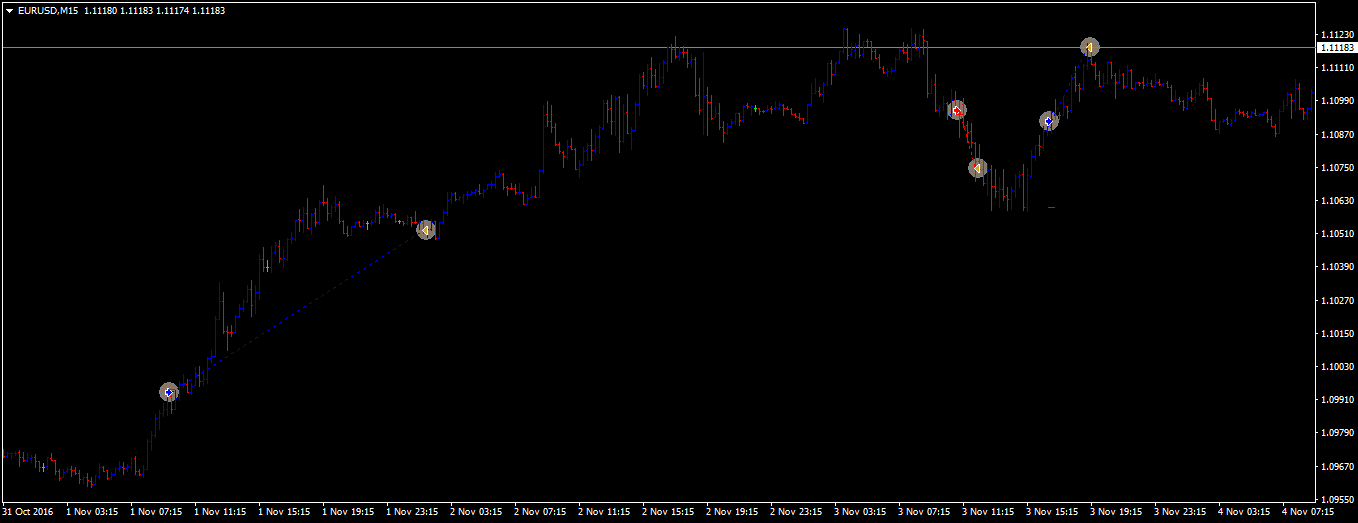Image resolution: width=1358 pixels, height=523 pixels.
Task: Click the time label 1 Nov 07:15
Action: coord(156,512)
